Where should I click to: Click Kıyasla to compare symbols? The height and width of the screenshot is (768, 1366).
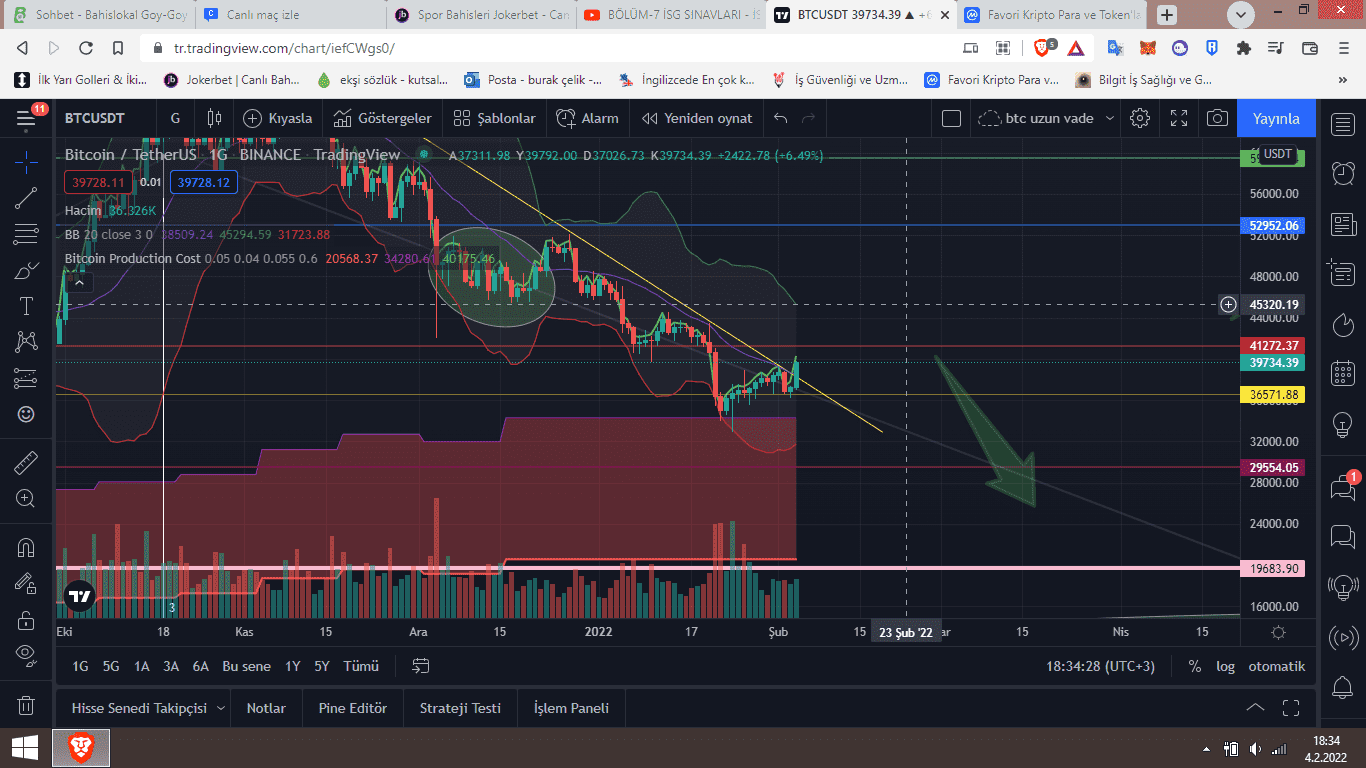pyautogui.click(x=277, y=118)
